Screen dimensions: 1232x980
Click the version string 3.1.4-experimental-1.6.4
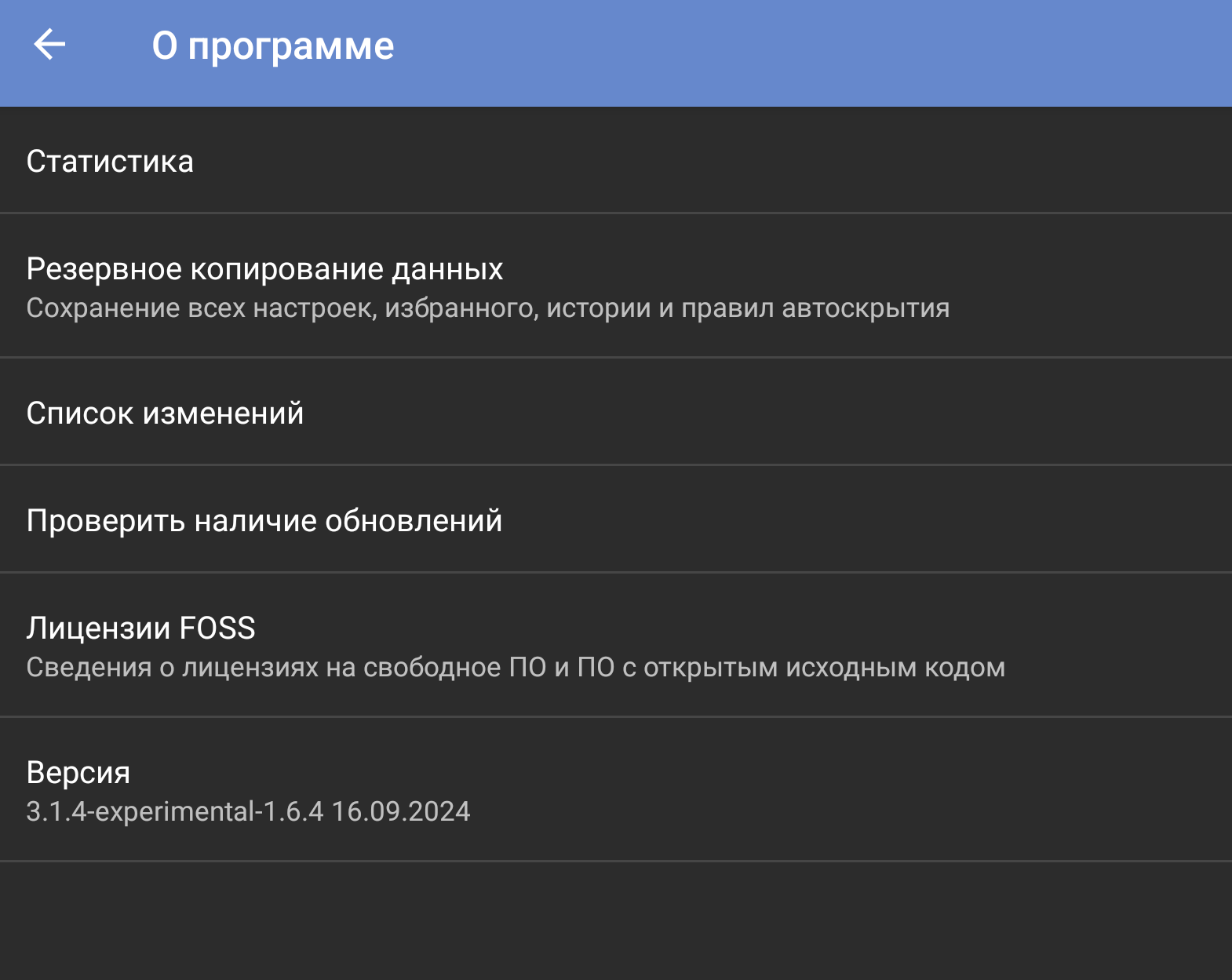pyautogui.click(x=175, y=811)
